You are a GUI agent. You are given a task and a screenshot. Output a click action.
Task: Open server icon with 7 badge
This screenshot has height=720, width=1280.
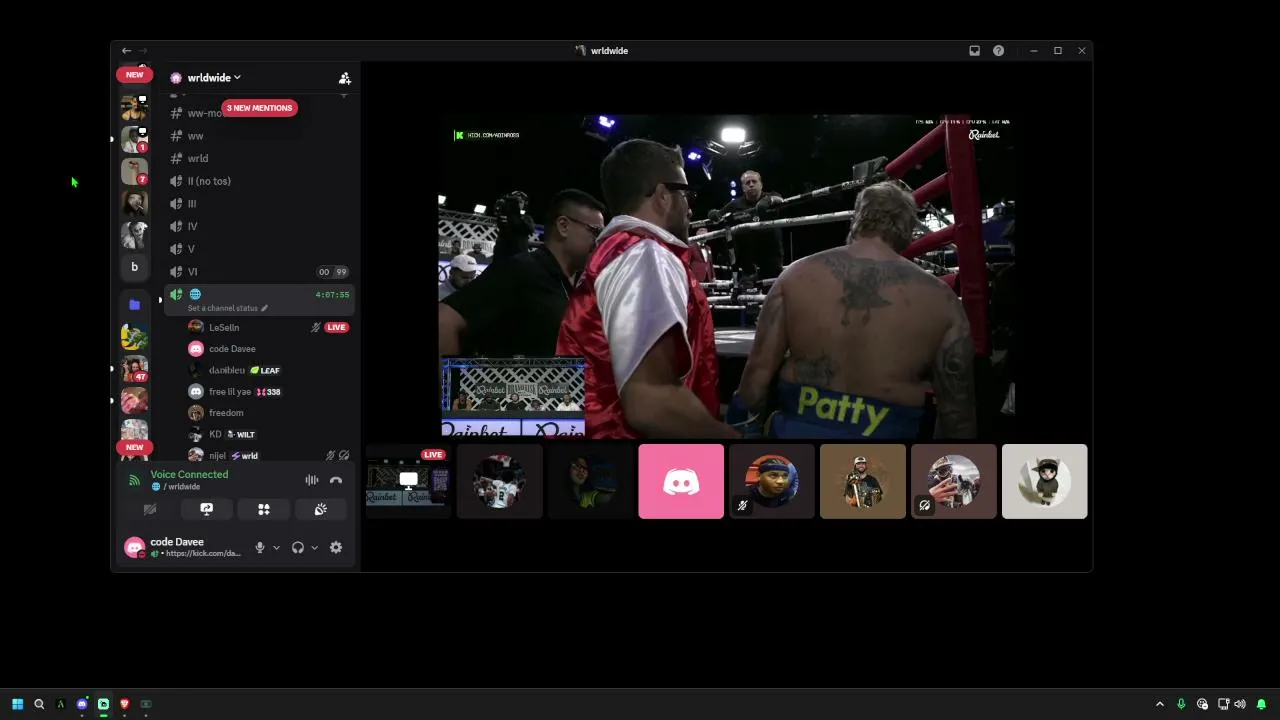click(134, 171)
